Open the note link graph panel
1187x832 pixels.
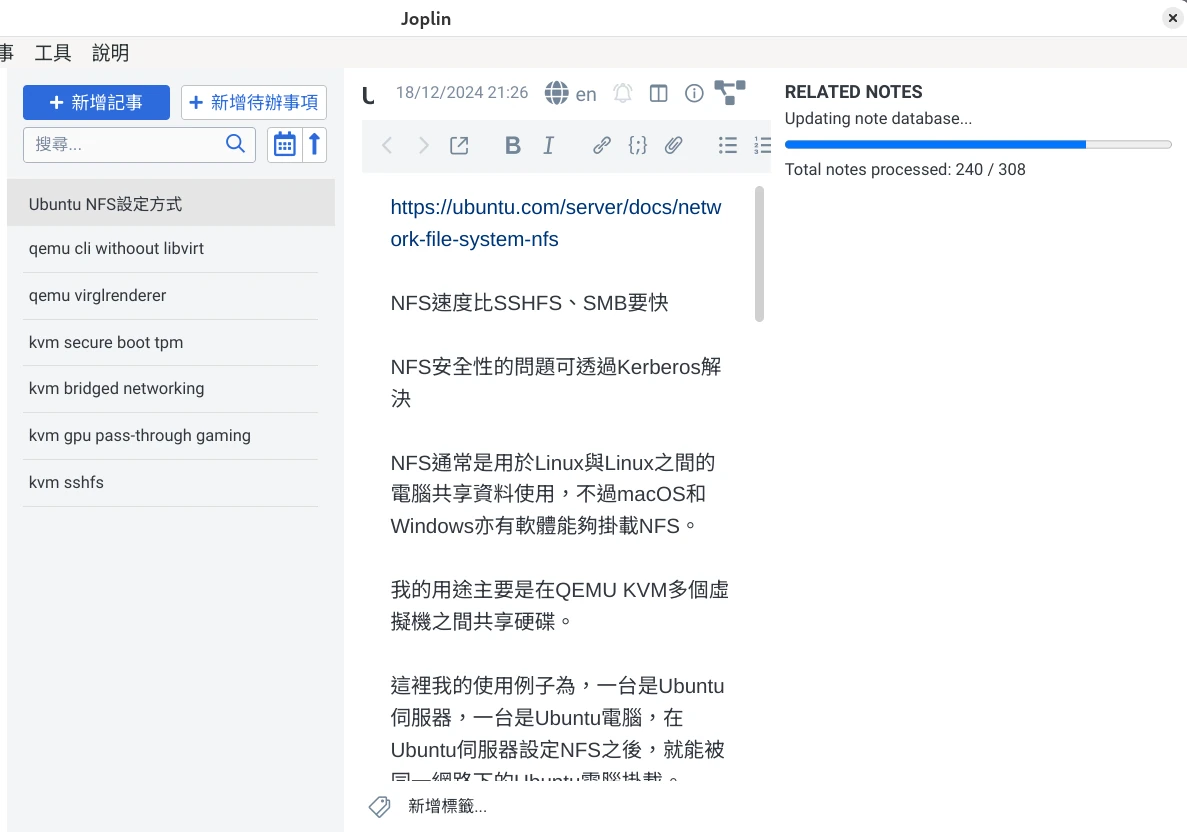coord(729,92)
